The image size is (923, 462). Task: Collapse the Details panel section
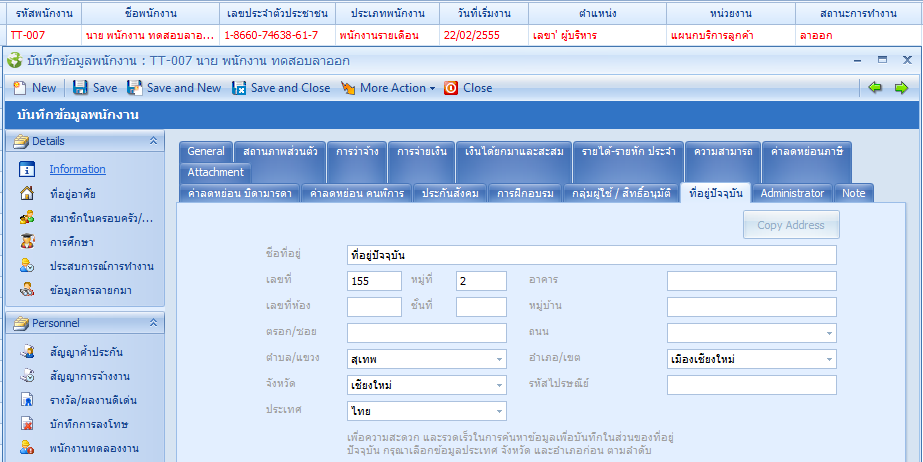[153, 141]
